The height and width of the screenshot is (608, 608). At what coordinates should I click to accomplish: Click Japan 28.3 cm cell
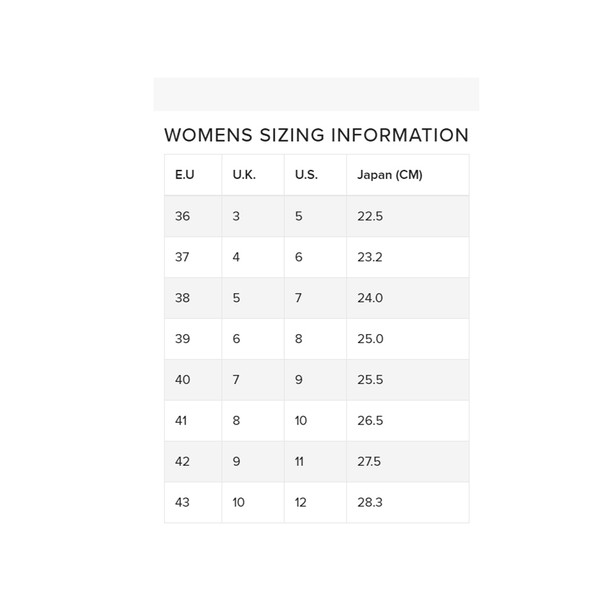tap(370, 503)
